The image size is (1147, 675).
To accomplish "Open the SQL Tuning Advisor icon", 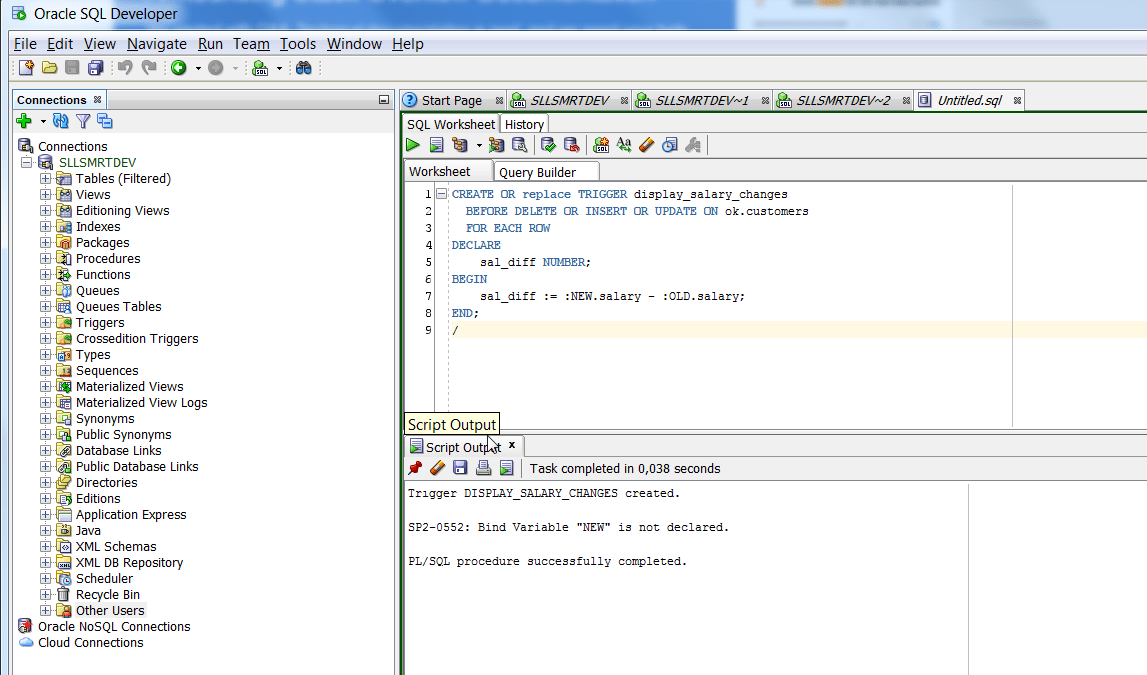I will point(519,146).
